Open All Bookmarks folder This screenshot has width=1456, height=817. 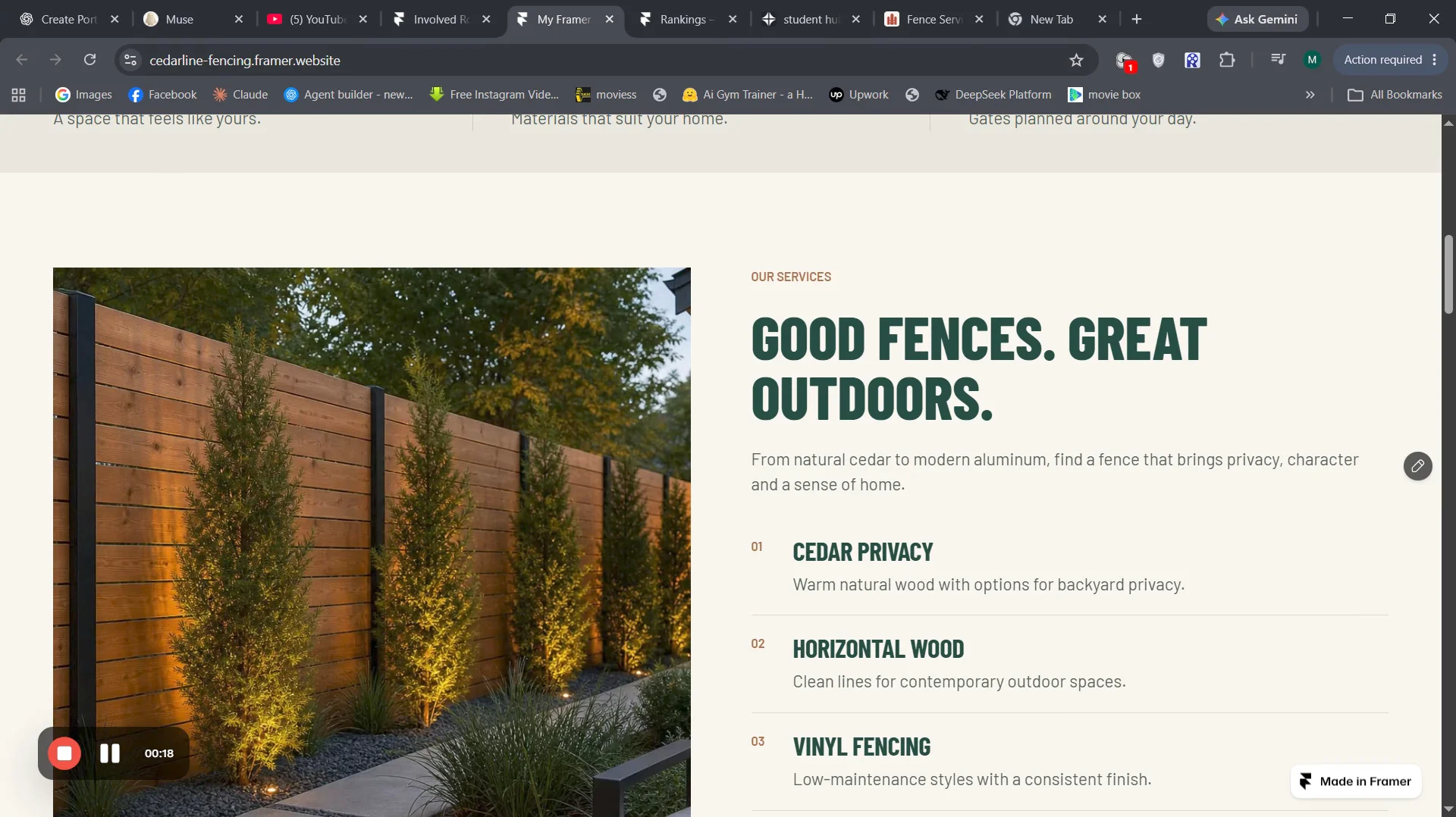point(1395,95)
